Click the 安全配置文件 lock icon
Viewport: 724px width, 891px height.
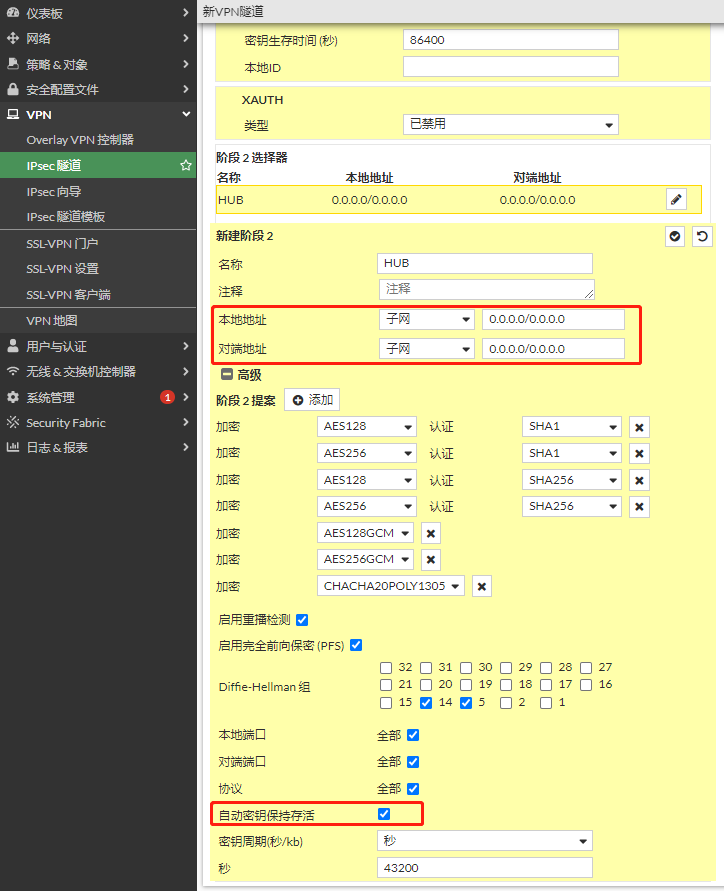pyautogui.click(x=13, y=89)
